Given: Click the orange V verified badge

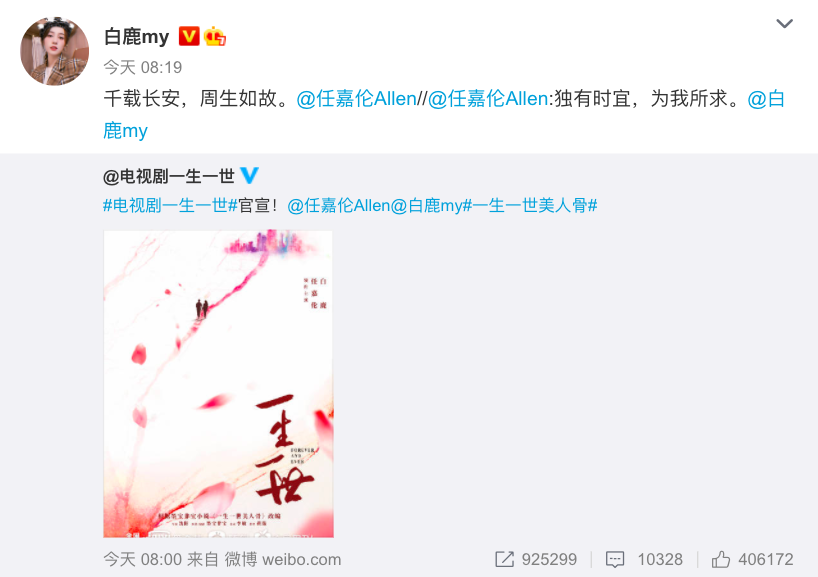Looking at the screenshot, I should pos(189,37).
